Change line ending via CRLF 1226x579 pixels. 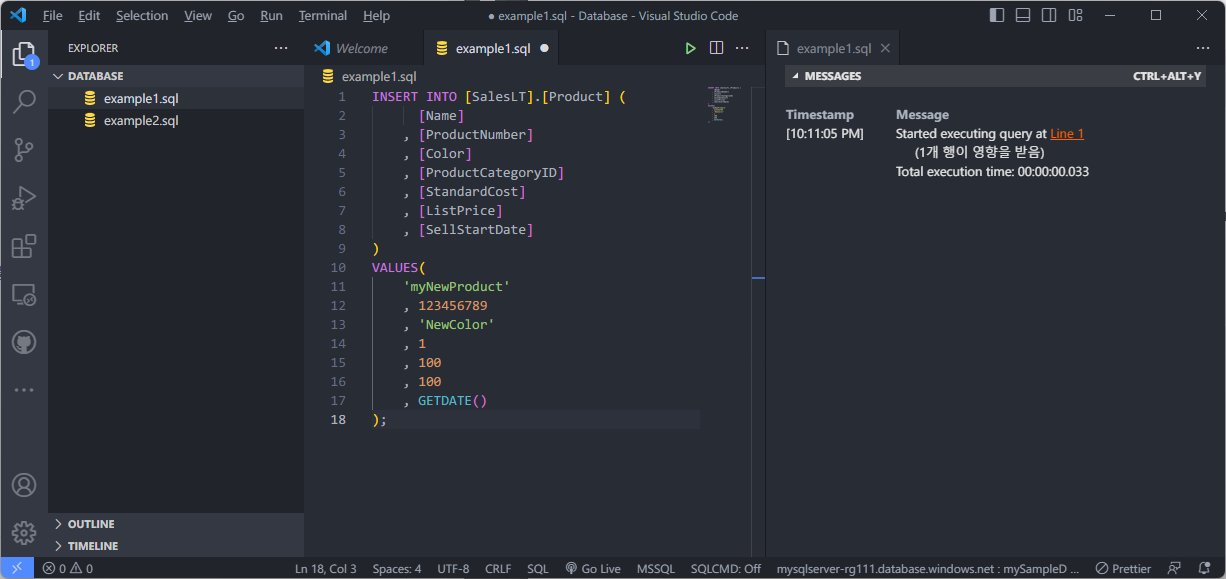(x=498, y=568)
